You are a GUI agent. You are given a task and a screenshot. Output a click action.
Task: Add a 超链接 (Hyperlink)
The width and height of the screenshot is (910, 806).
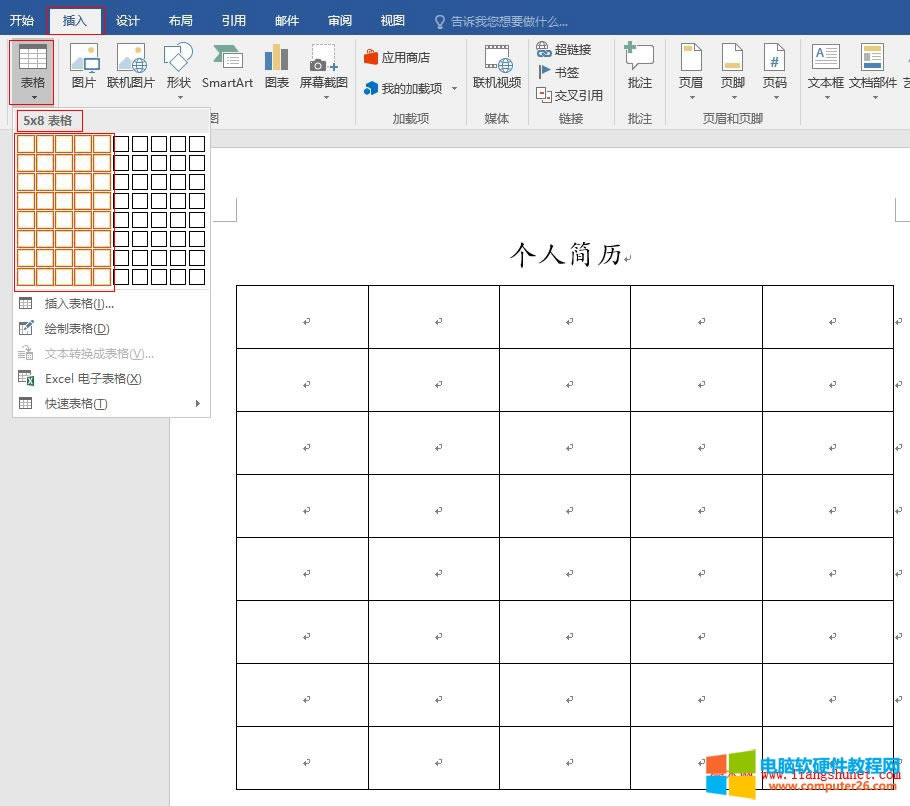(567, 48)
